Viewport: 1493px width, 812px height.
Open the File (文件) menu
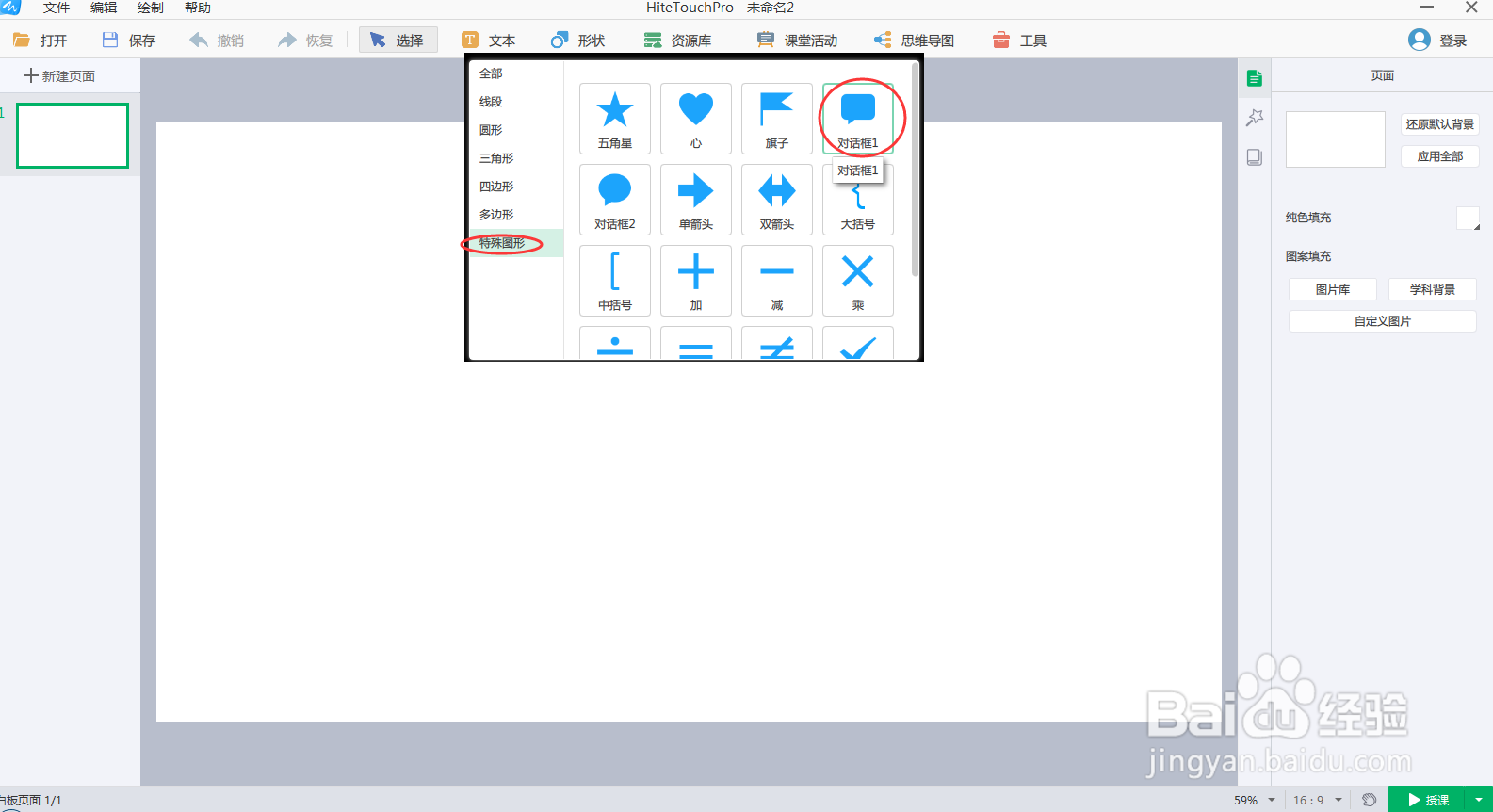point(57,8)
